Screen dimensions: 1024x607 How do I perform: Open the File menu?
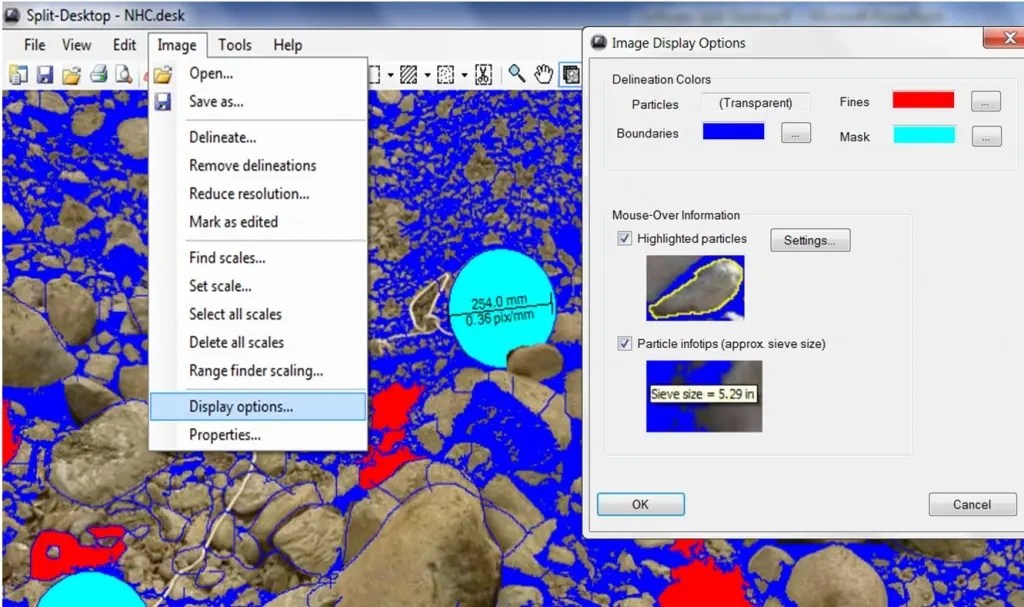tap(35, 45)
